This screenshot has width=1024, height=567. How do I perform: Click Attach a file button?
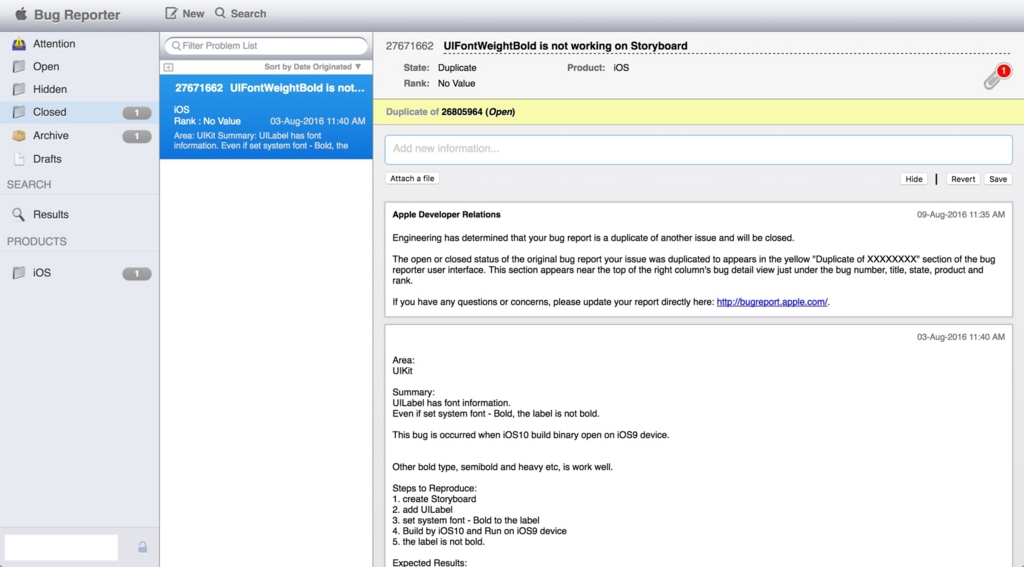pyautogui.click(x=412, y=178)
